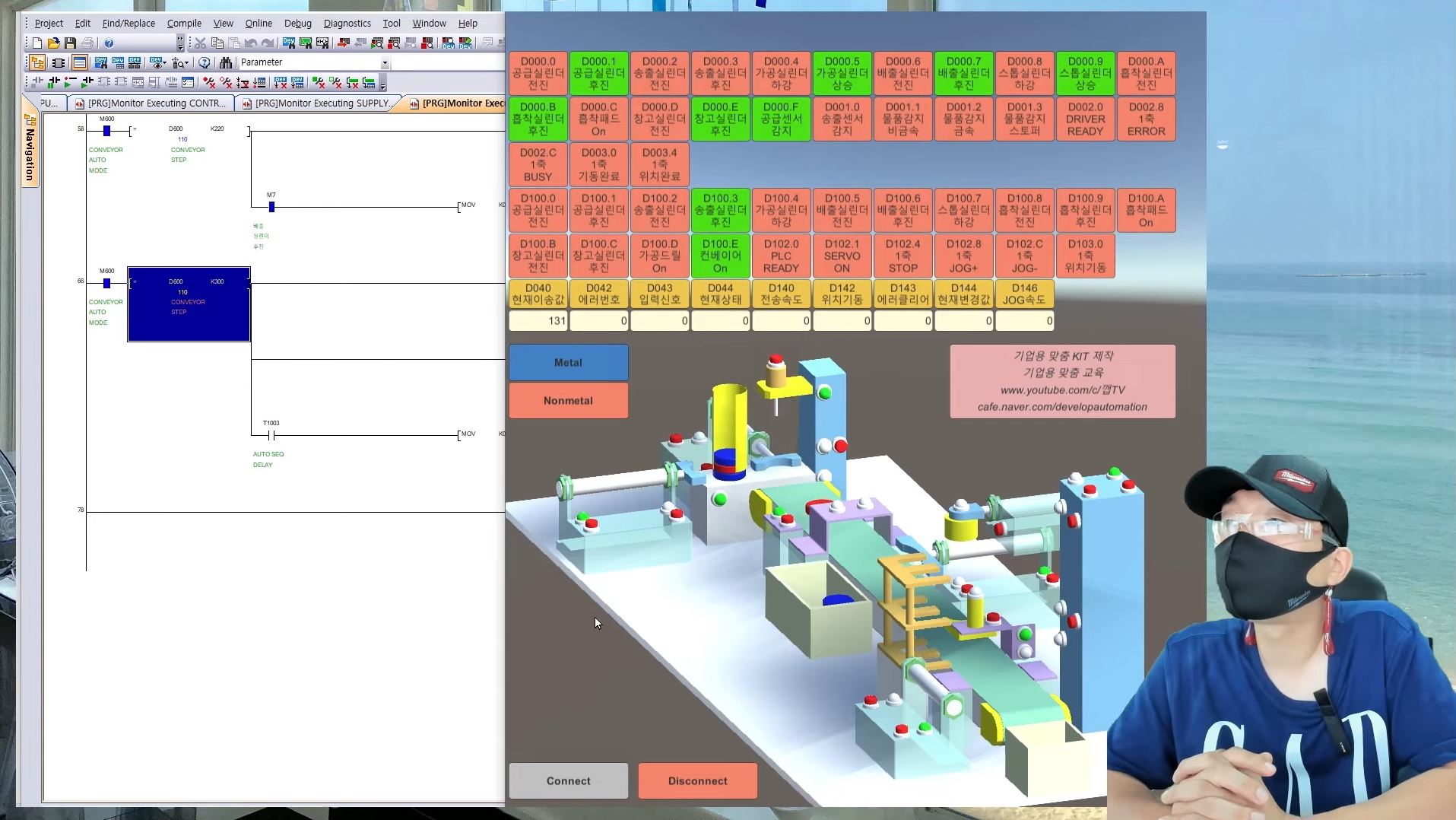Click the Disconnect button
1456x820 pixels.
click(697, 780)
